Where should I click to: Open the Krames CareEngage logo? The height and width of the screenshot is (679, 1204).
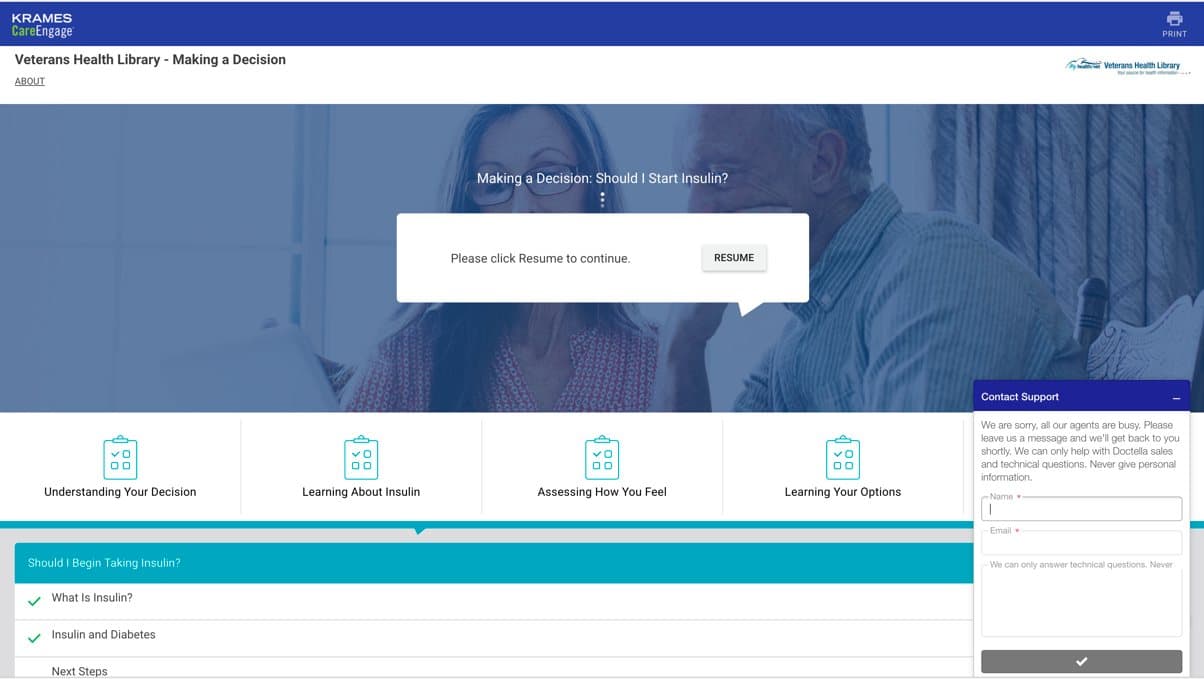point(43,25)
